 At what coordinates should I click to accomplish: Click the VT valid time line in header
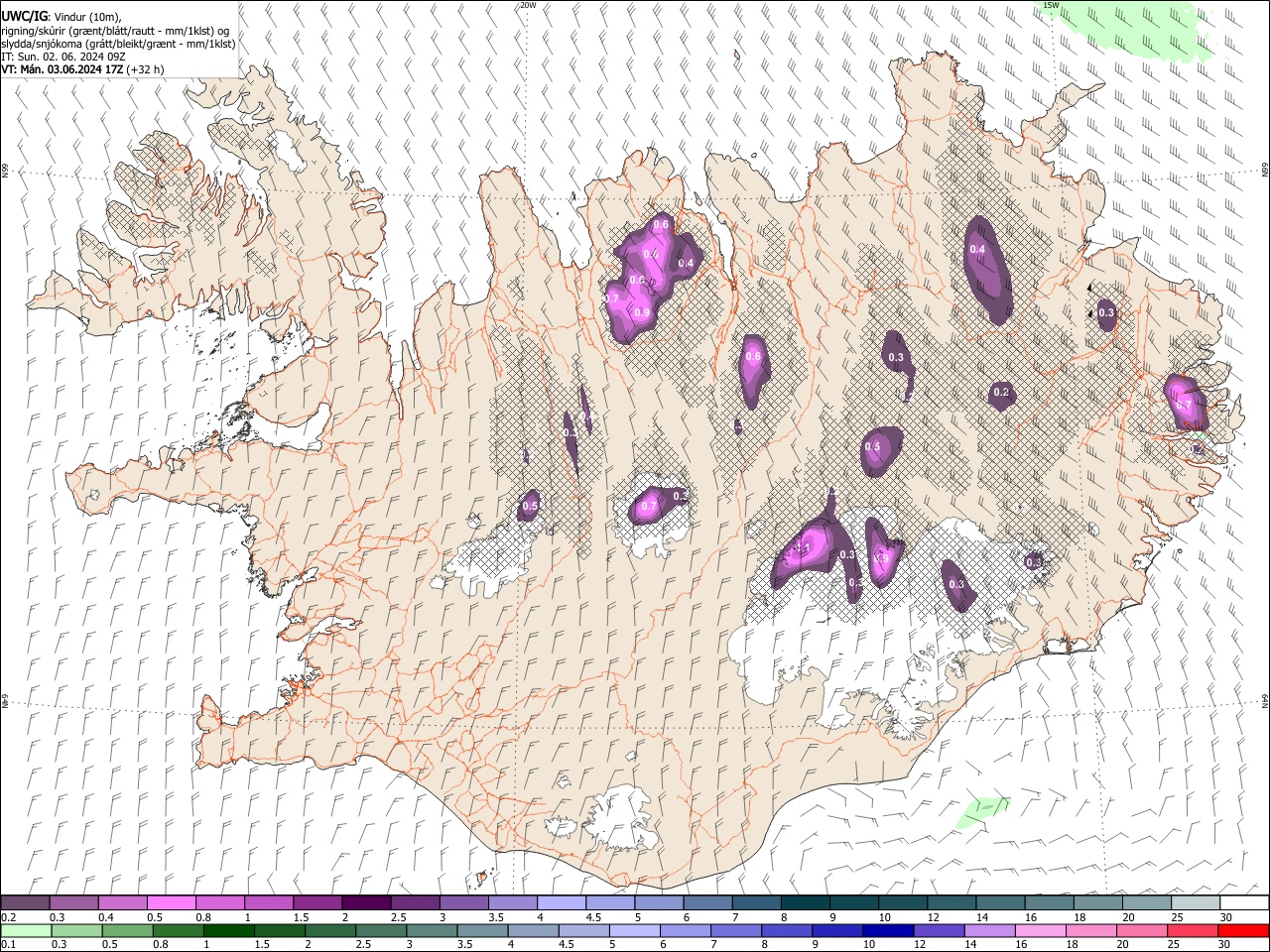pos(83,69)
